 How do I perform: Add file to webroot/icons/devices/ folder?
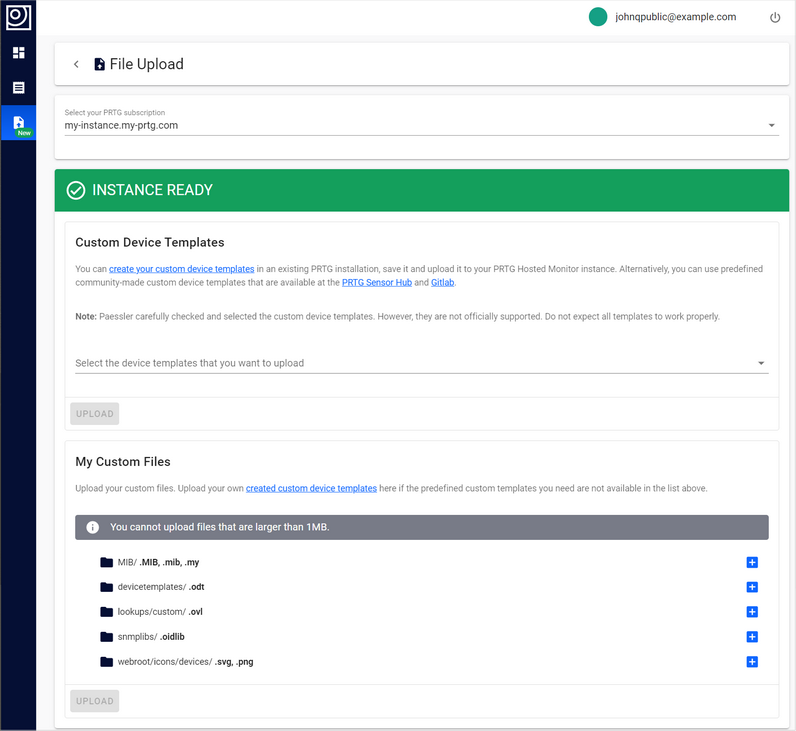pos(752,662)
